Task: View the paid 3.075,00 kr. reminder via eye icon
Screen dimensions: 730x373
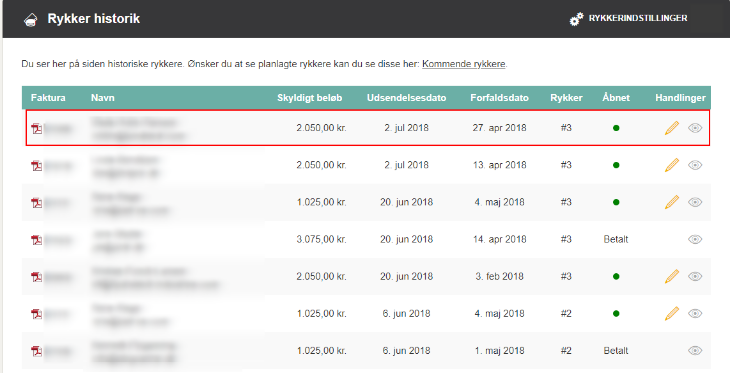Action: [695, 239]
